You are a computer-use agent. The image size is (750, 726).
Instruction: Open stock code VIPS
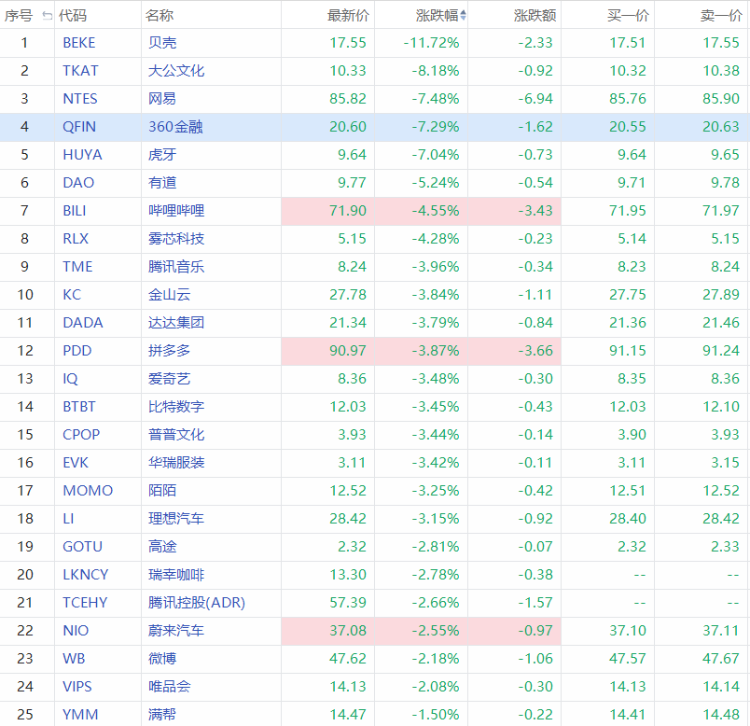coord(77,686)
